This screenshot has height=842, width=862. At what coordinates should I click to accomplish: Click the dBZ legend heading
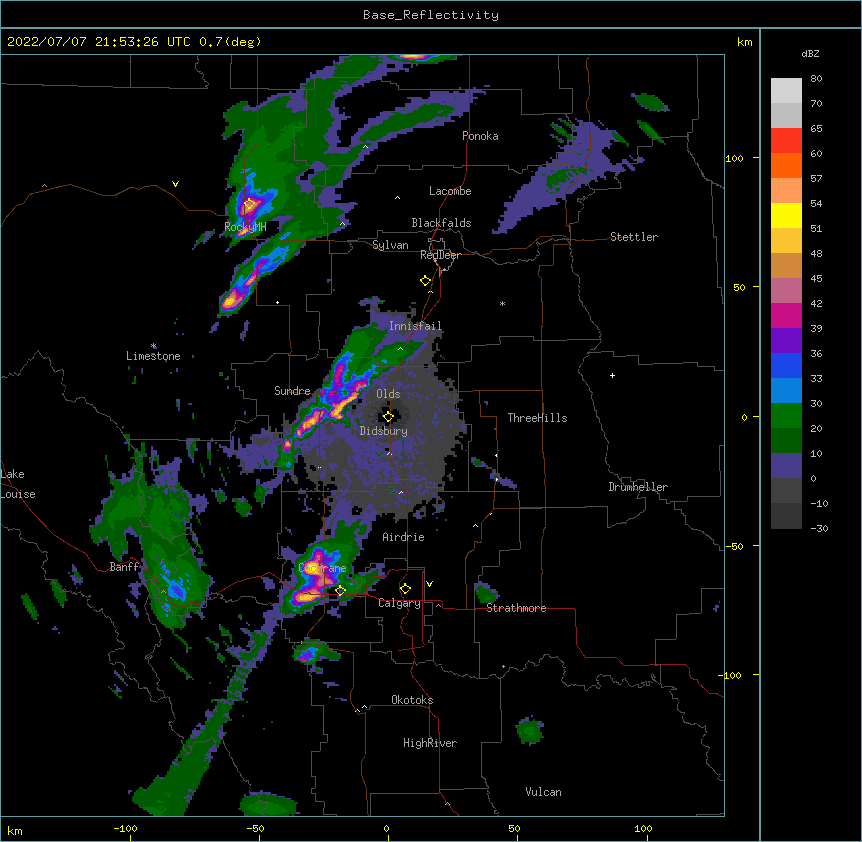810,53
